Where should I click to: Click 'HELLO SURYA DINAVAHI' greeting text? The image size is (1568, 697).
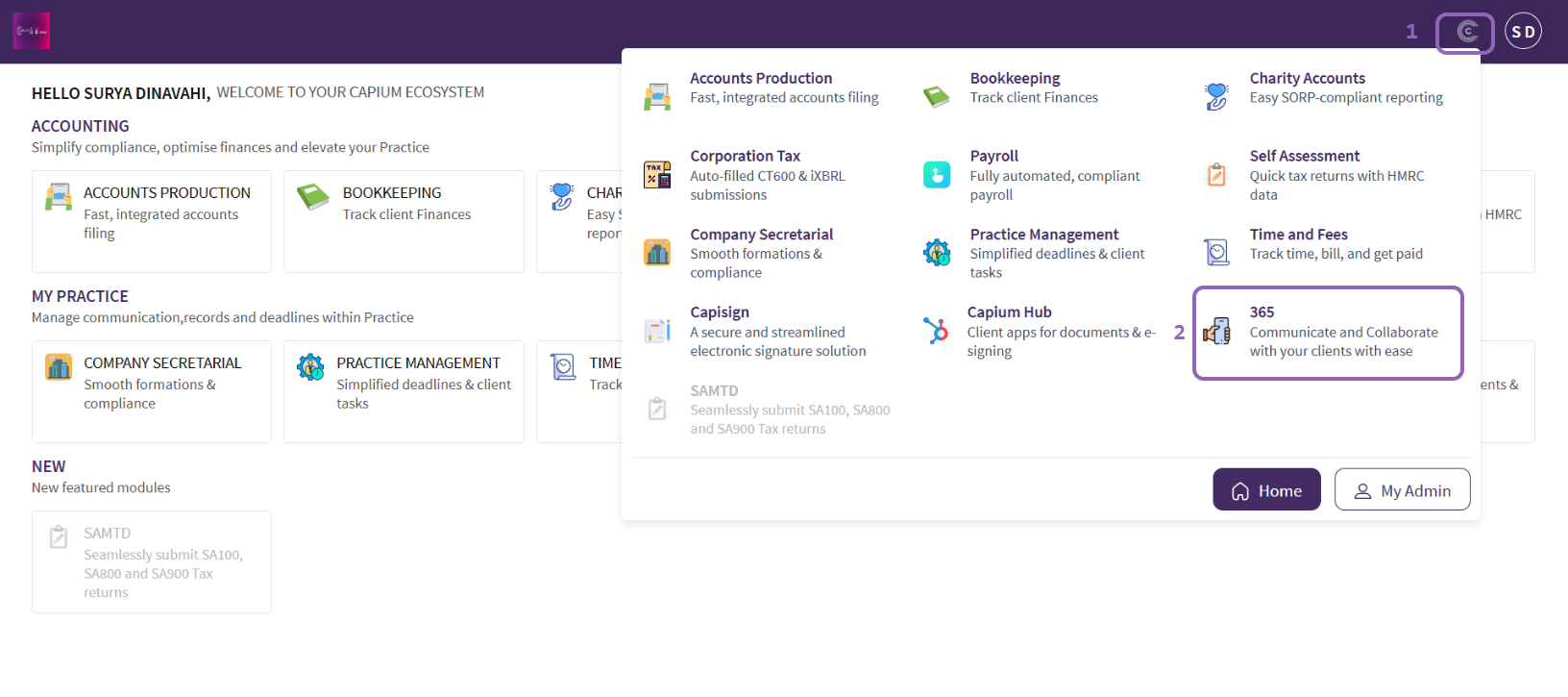tap(121, 93)
